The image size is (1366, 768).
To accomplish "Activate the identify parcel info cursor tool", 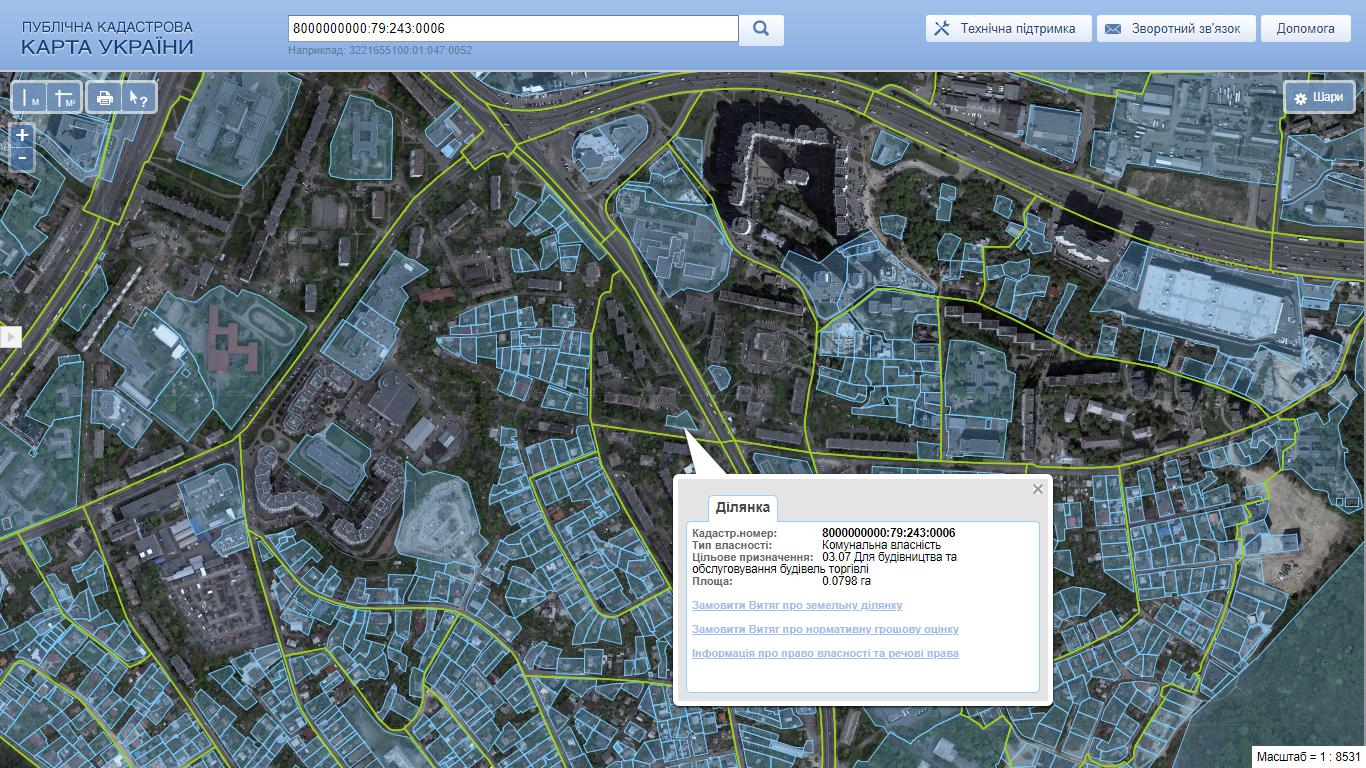I will (x=138, y=98).
